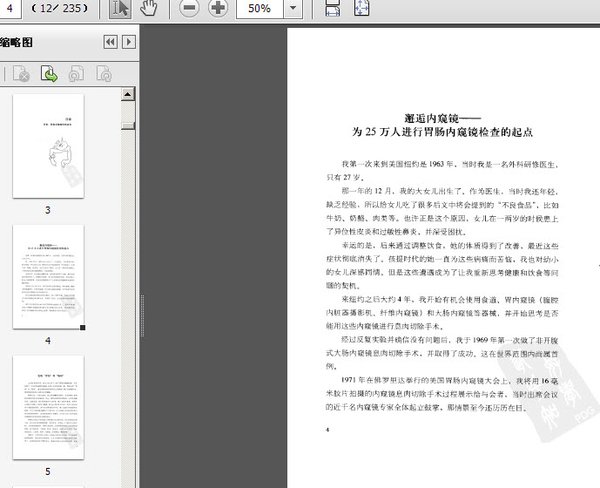Click the thumbnail label number 3

pos(48,210)
